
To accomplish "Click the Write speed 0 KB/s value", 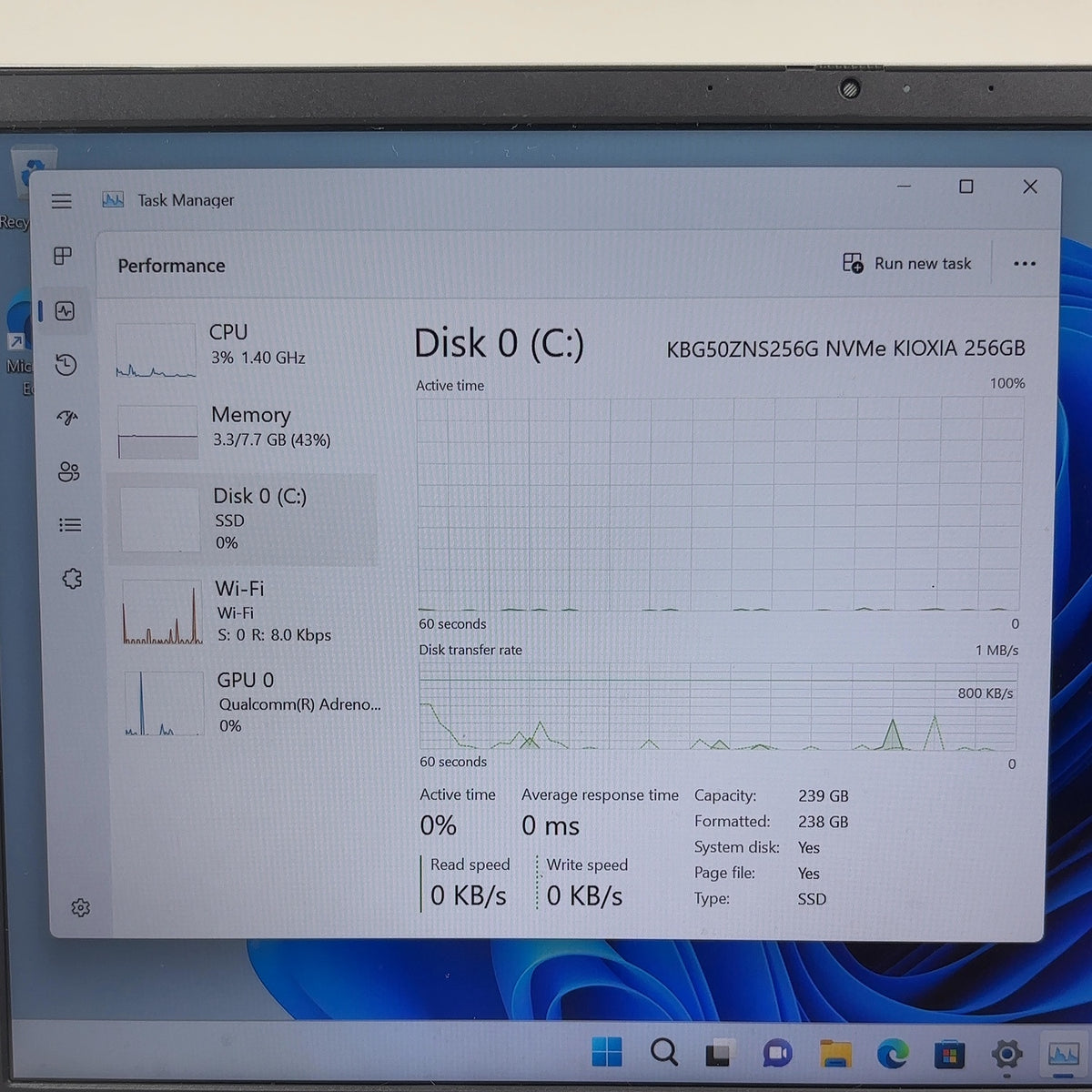I will 584,896.
